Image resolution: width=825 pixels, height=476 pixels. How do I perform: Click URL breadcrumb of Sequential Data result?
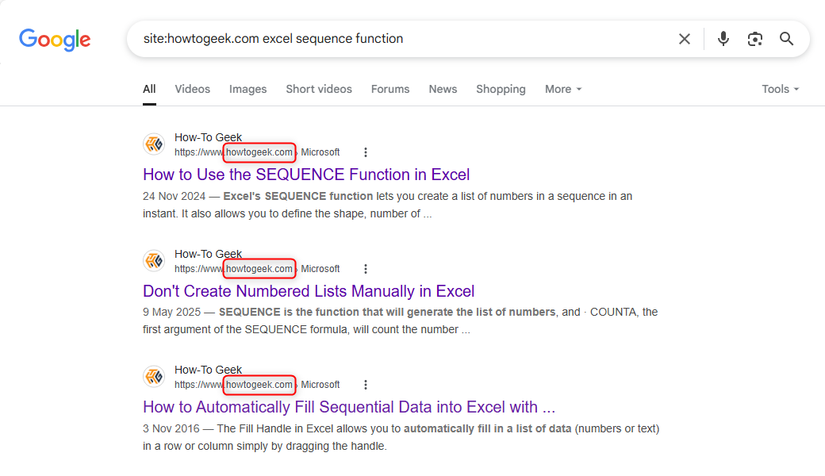257,385
